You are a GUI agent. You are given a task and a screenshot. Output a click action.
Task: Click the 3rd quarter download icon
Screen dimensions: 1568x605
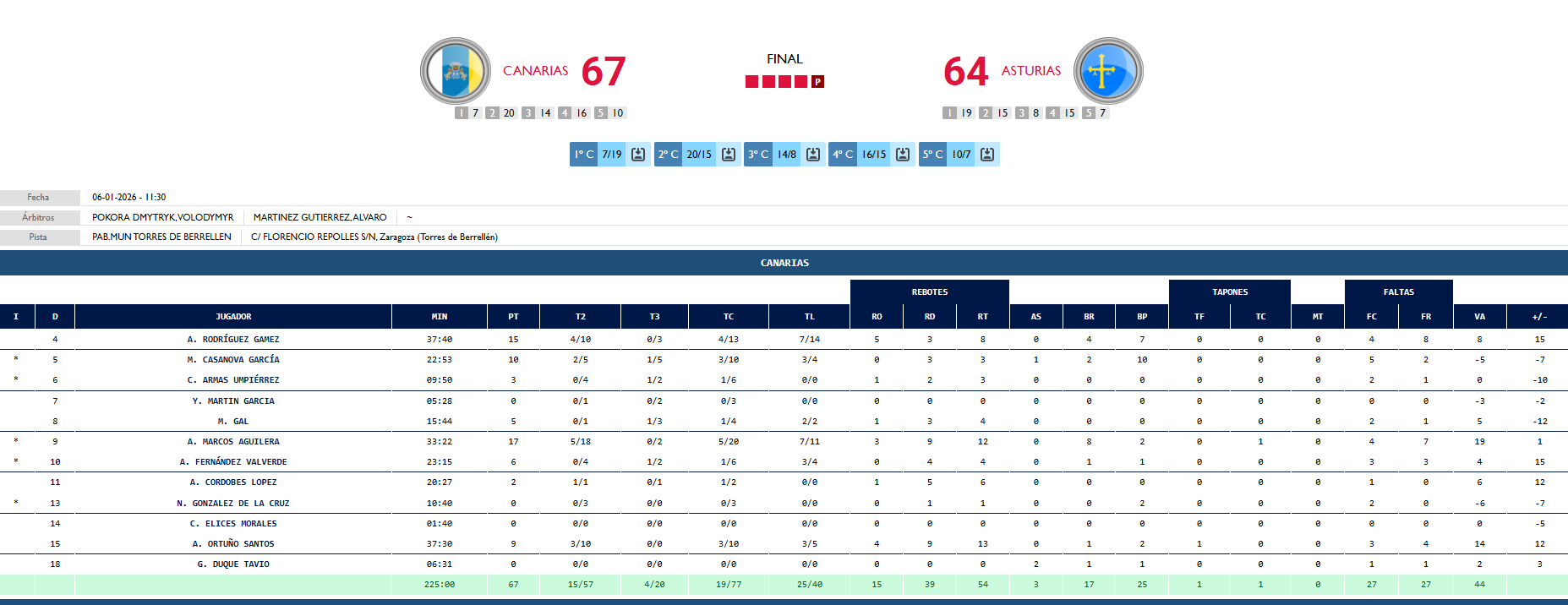coord(813,155)
